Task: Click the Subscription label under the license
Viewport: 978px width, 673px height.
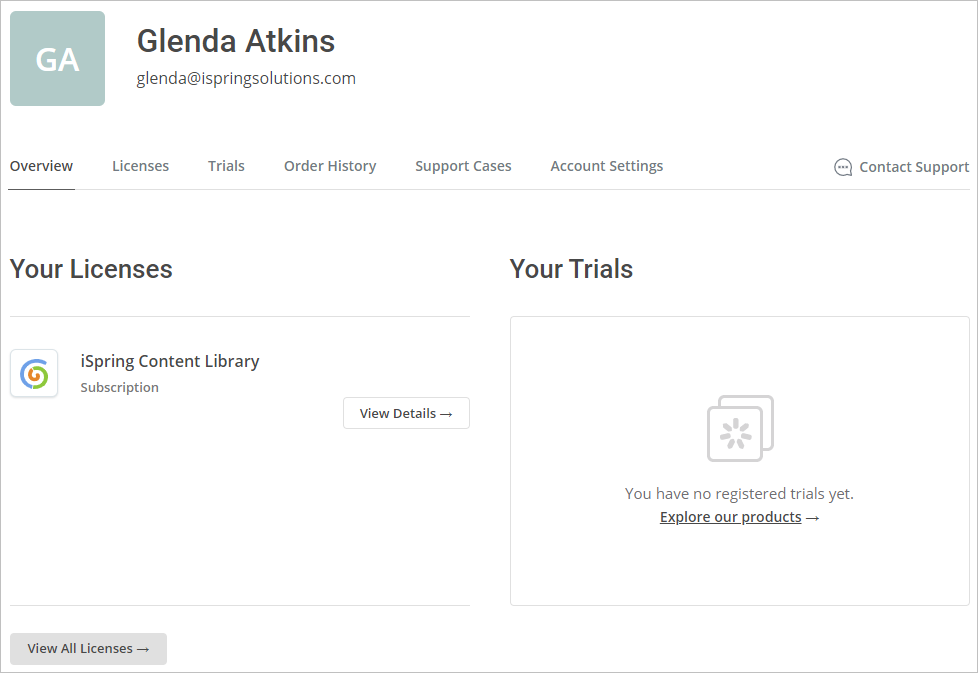Action: (x=120, y=387)
